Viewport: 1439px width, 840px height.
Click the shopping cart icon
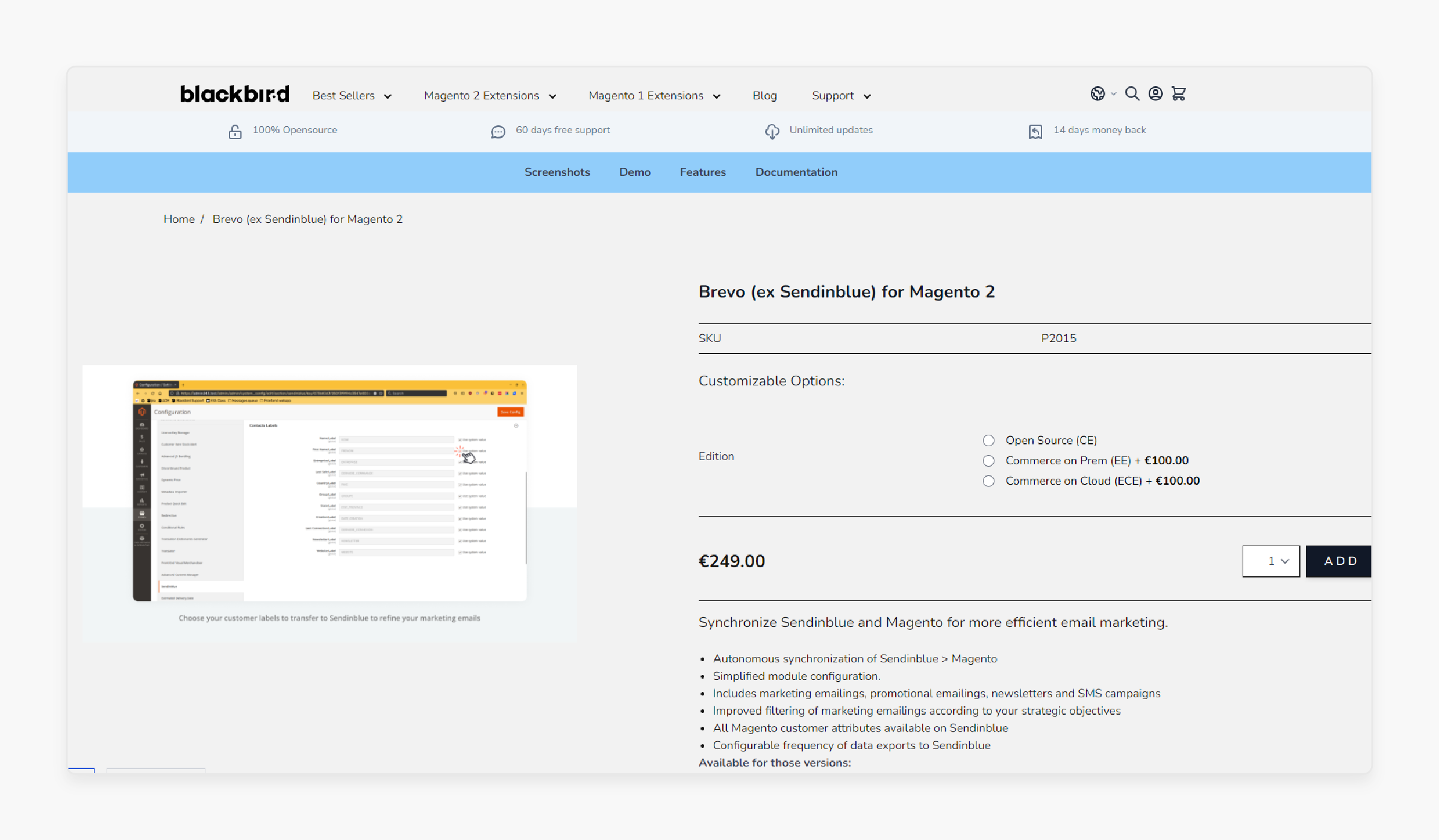(1180, 94)
